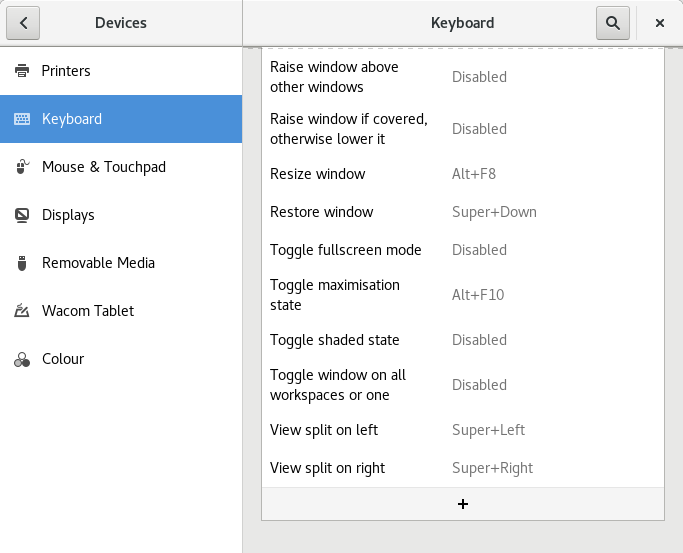The height and width of the screenshot is (553, 683).
Task: Select Toggle shaded state shortcut row
Action: [462, 340]
